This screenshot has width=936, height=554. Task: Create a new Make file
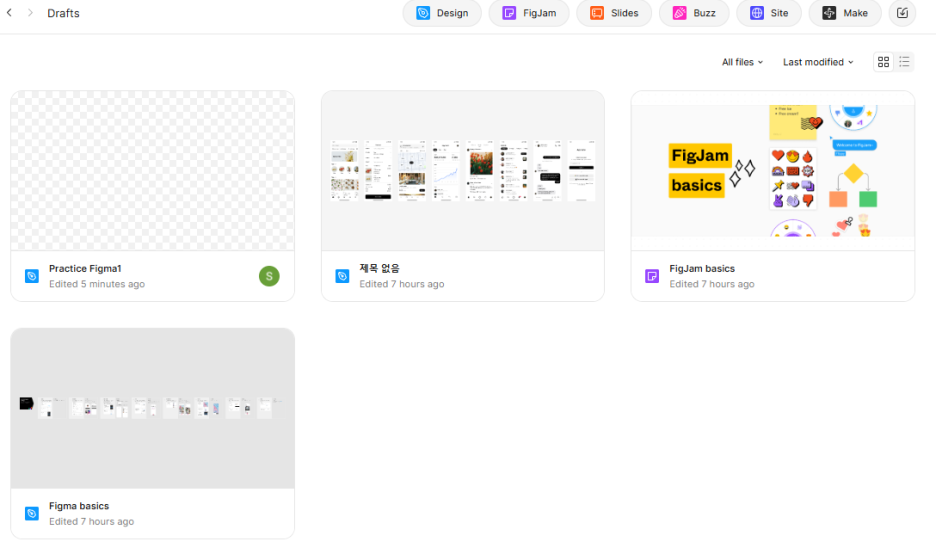point(845,13)
